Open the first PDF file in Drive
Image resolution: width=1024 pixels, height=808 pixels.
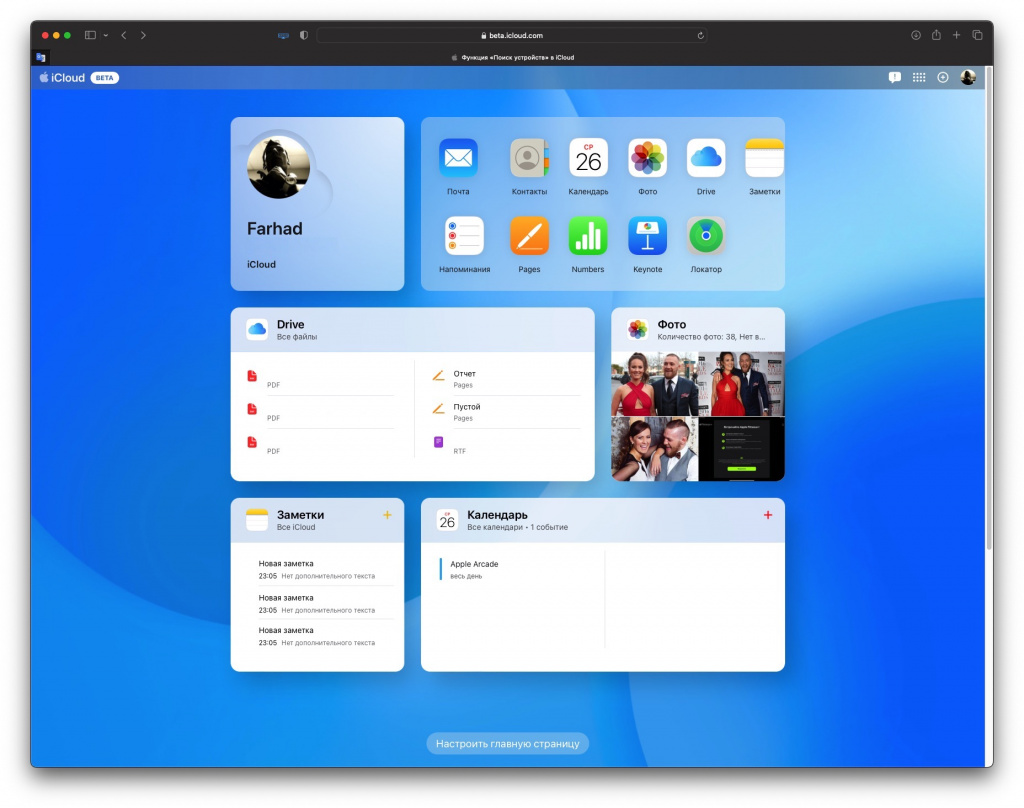320,379
